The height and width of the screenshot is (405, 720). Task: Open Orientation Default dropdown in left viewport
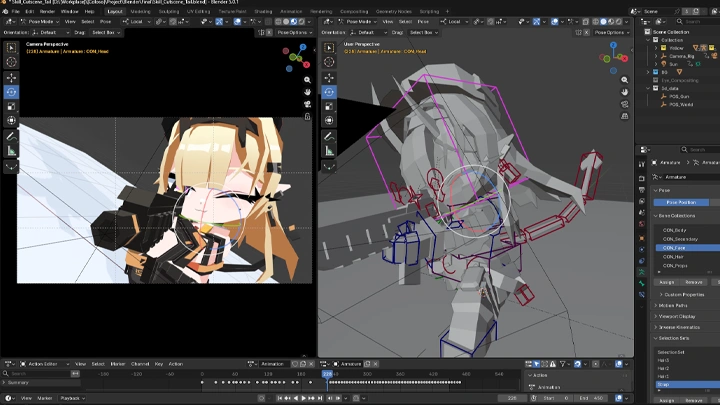51,33
